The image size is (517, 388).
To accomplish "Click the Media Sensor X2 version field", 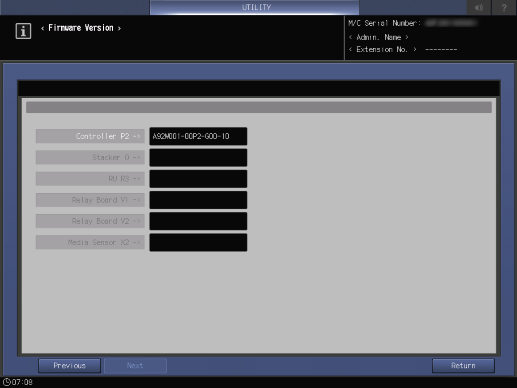I will coord(198,242).
